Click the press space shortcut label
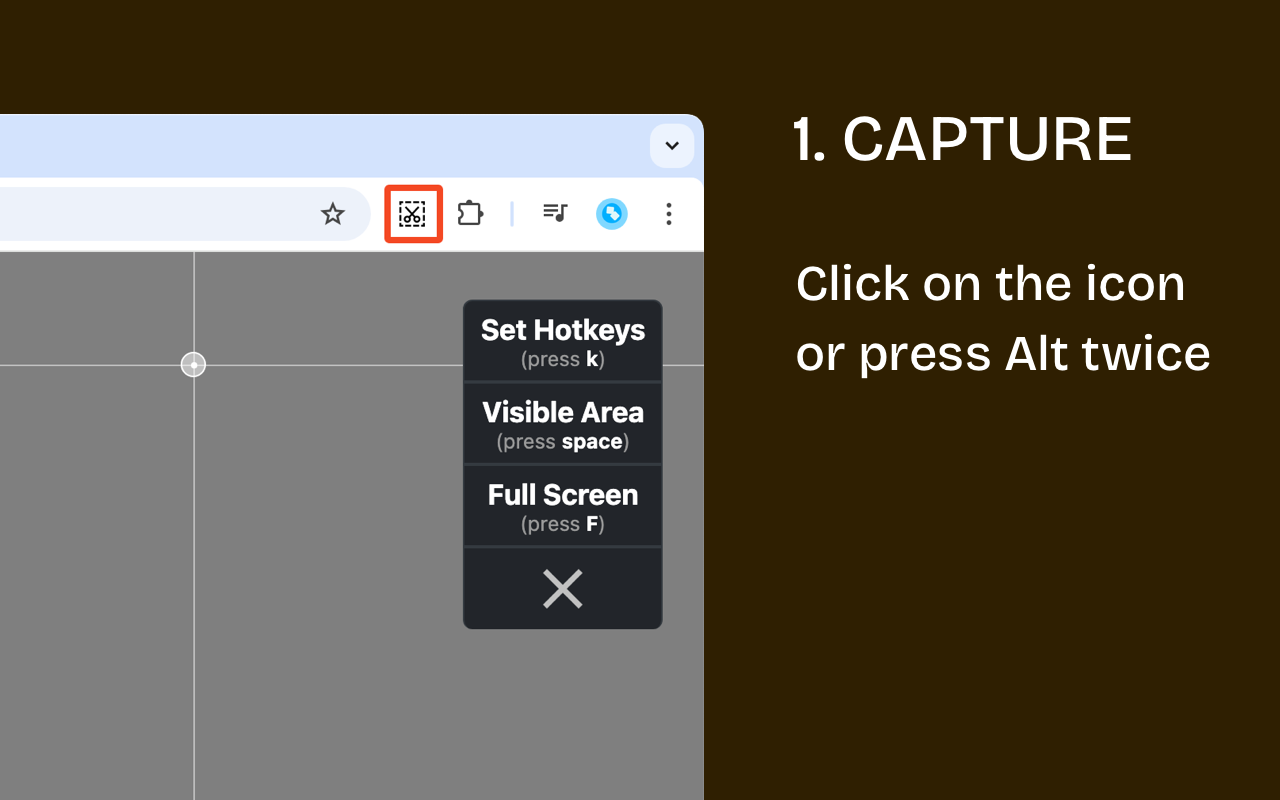 click(562, 441)
